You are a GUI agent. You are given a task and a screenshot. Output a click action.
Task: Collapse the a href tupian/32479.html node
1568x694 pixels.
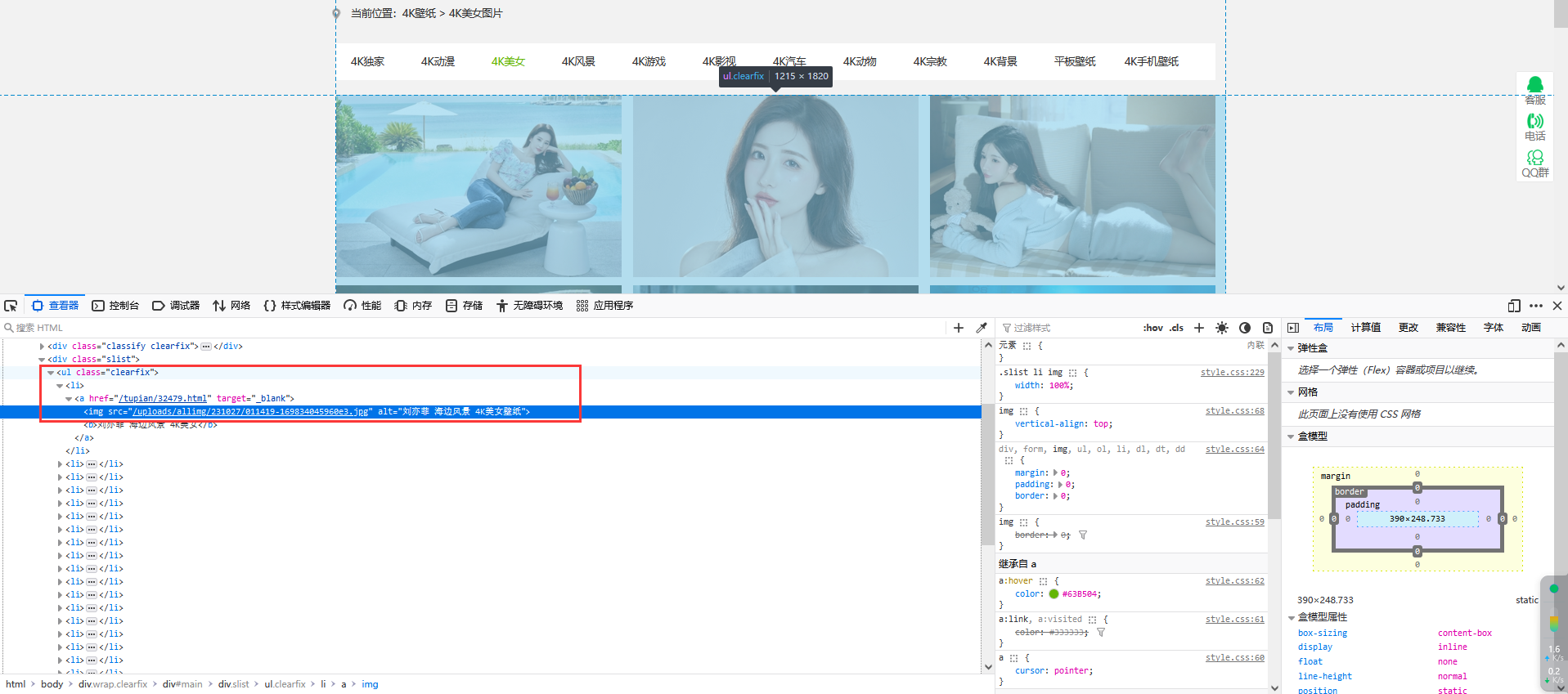click(69, 399)
